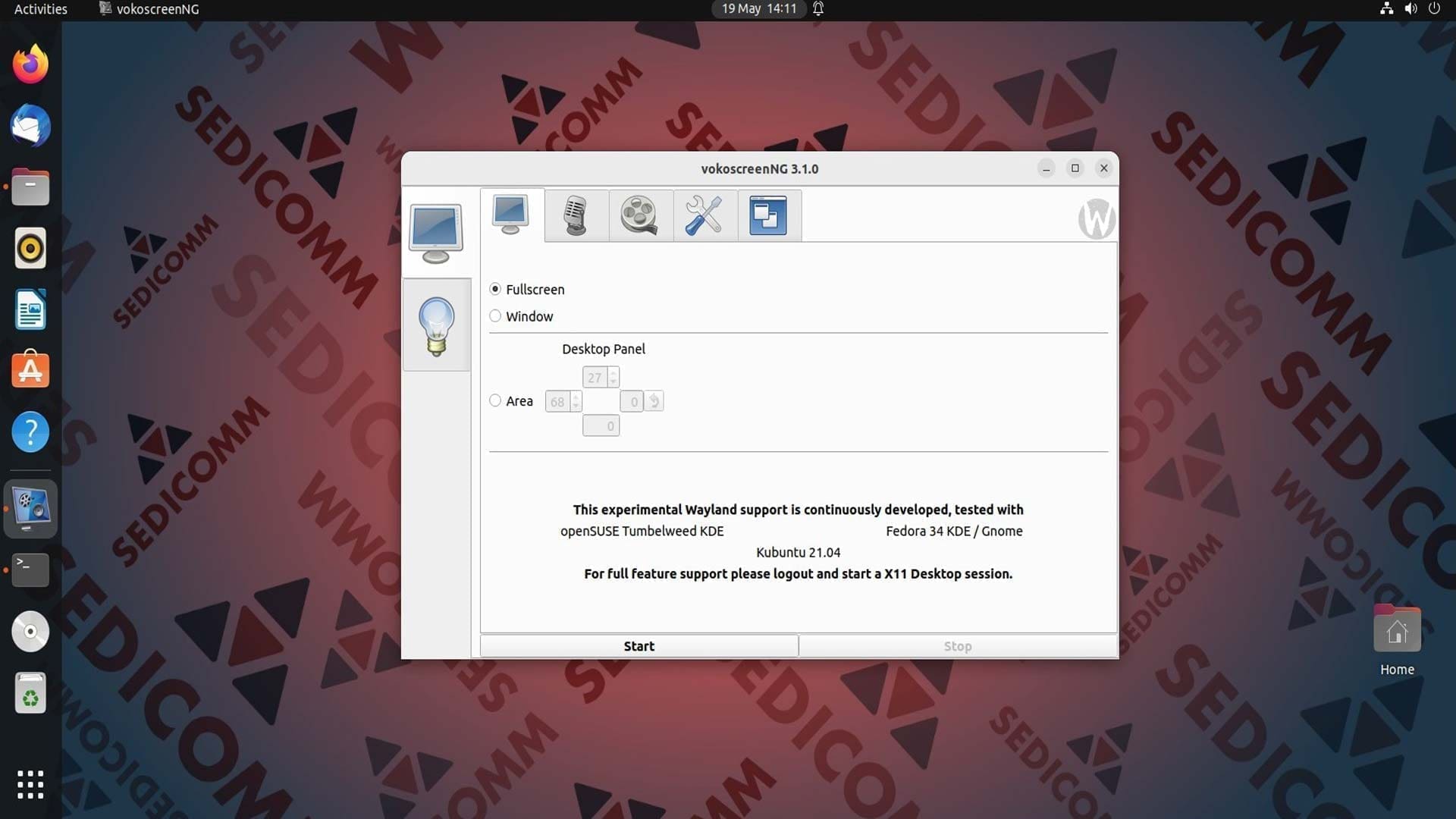Click the reset button beside right panel spinbox

pyautogui.click(x=654, y=401)
